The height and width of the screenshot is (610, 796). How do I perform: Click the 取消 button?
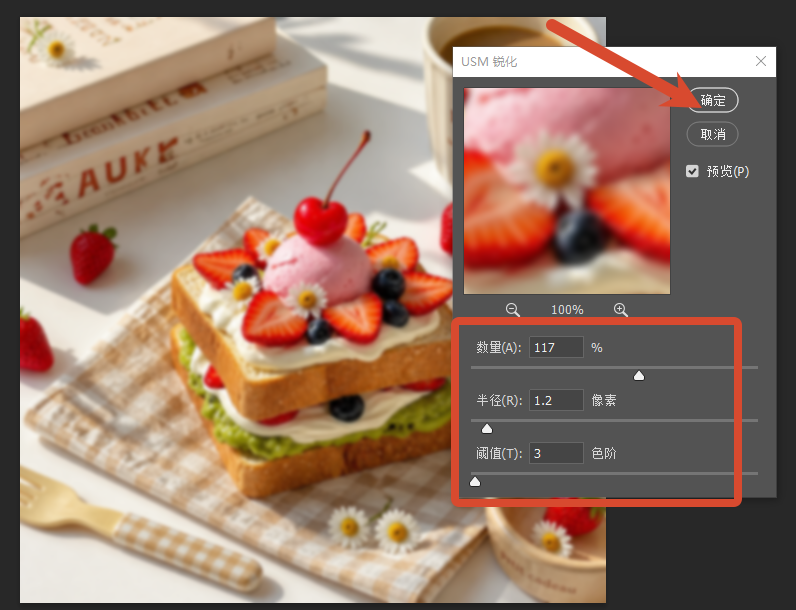pyautogui.click(x=712, y=134)
